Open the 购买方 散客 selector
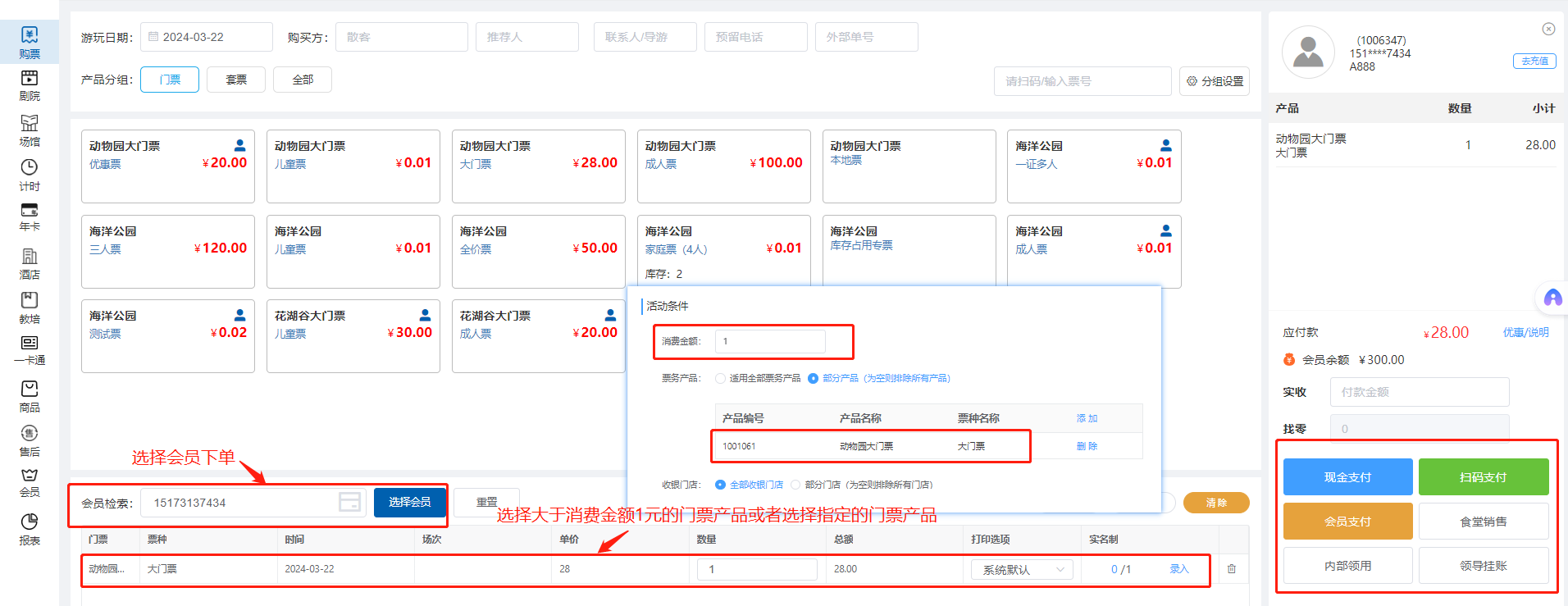1568x606 pixels. click(x=401, y=37)
